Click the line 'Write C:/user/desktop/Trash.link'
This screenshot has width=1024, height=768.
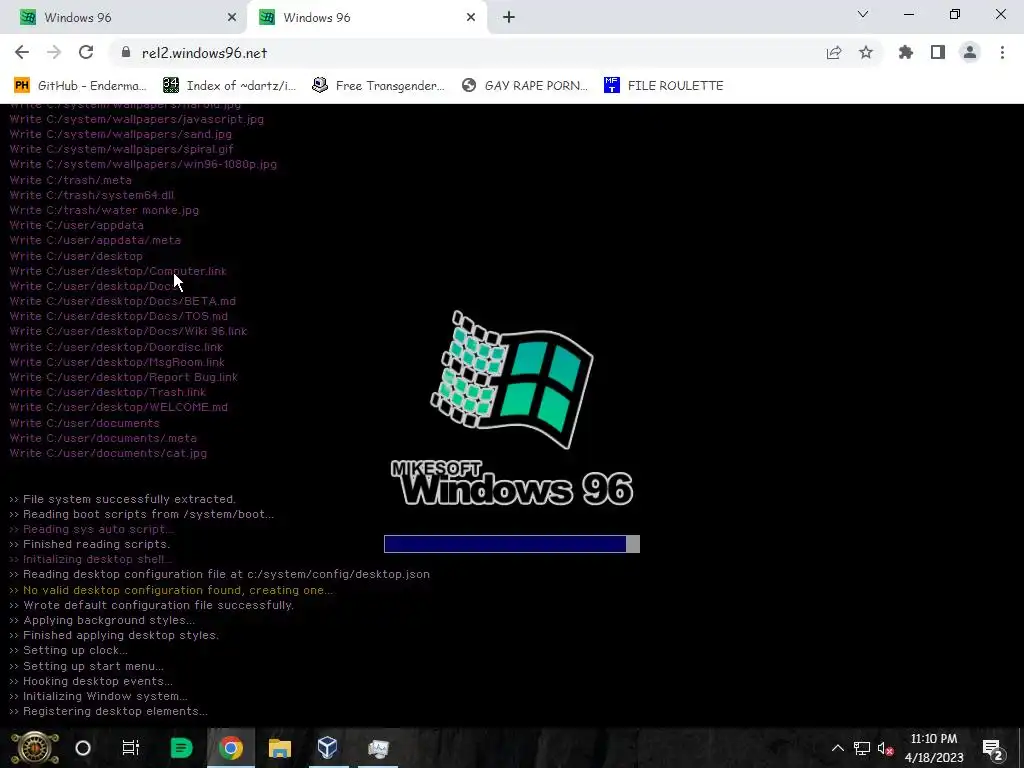[x=108, y=392]
